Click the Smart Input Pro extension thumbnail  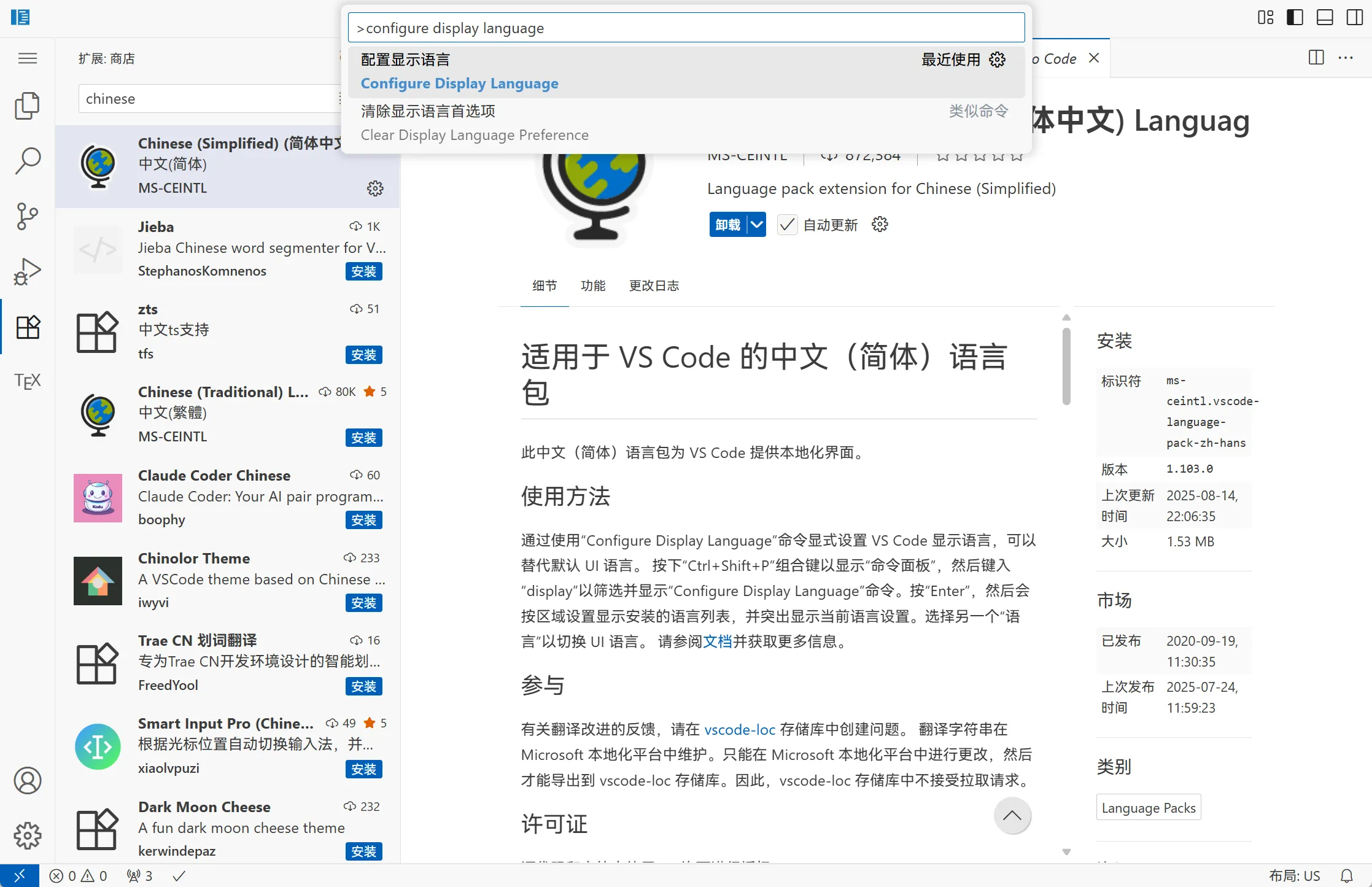click(98, 746)
